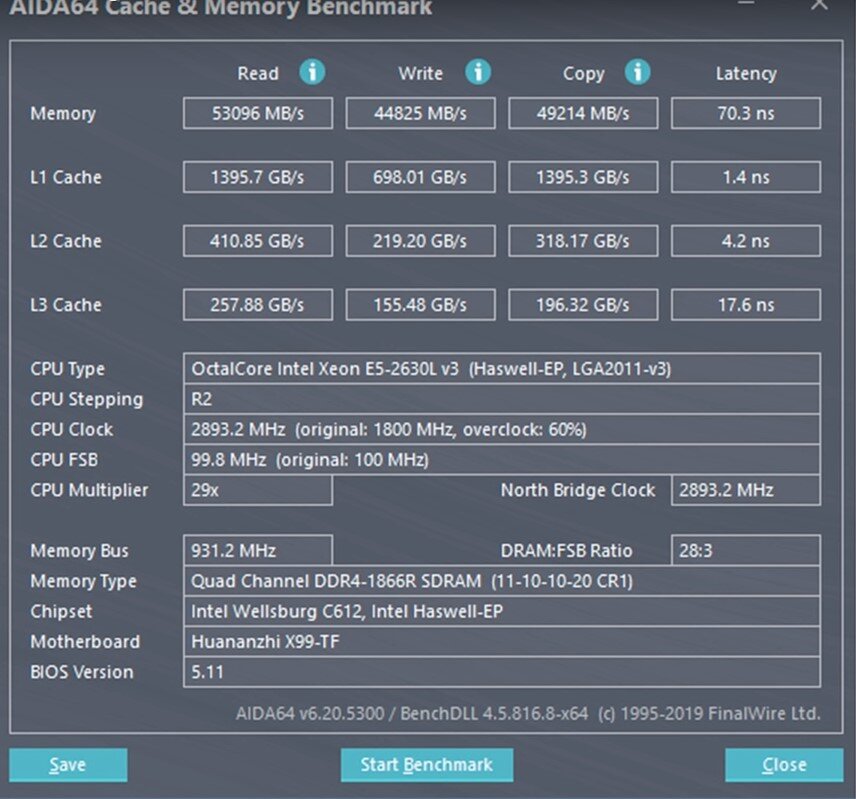Close the window with the title bar X

pyautogui.click(x=819, y=4)
